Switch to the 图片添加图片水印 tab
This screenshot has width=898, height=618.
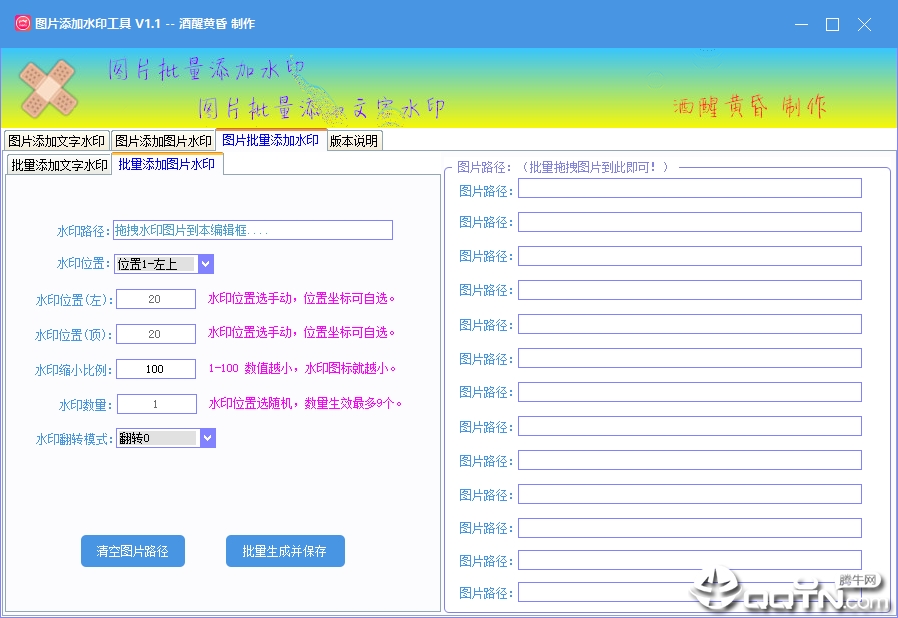click(165, 140)
